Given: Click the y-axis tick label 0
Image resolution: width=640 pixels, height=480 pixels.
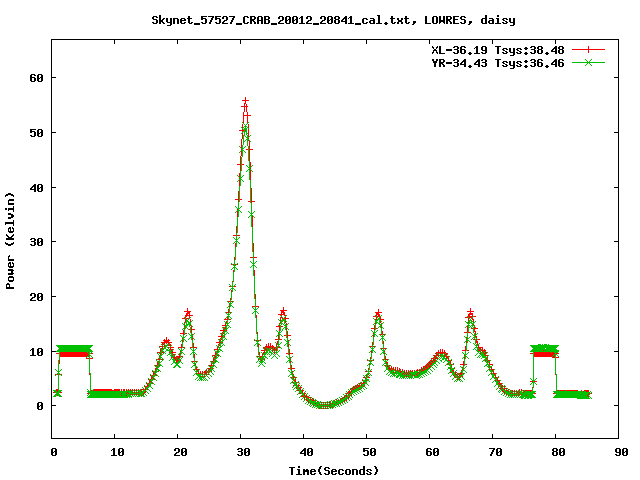Looking at the screenshot, I should point(40,406).
